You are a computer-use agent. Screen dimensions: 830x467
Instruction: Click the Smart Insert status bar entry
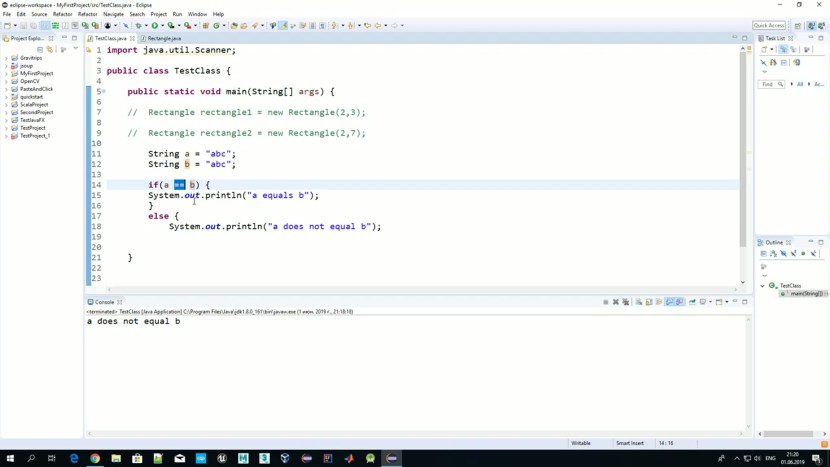click(x=630, y=443)
